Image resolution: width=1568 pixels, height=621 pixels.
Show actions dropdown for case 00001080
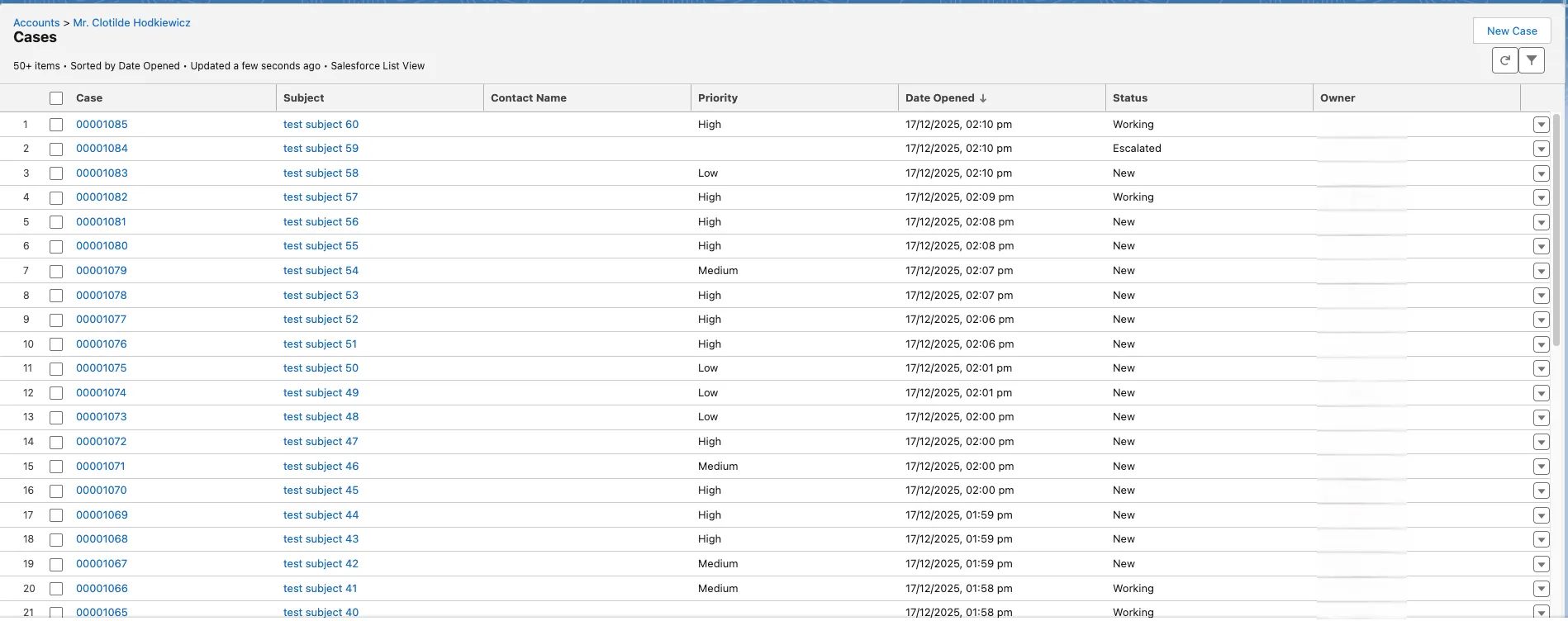click(1541, 246)
